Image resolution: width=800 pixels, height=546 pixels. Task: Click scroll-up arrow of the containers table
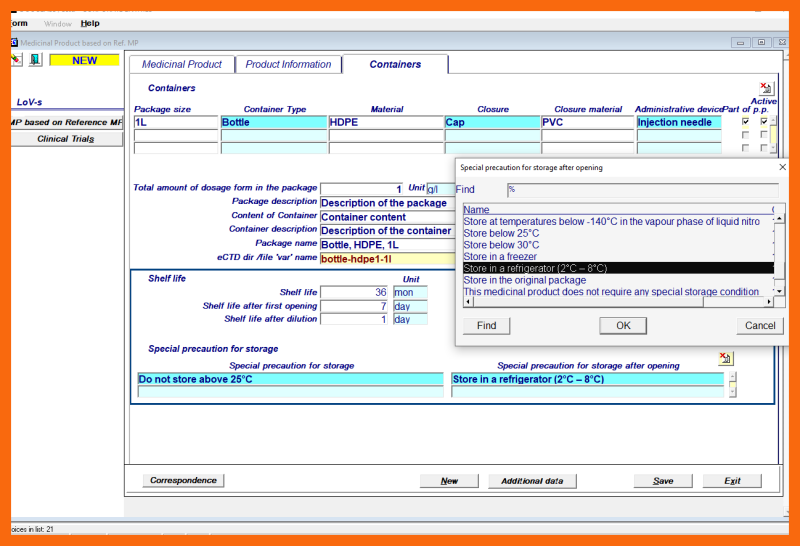[773, 120]
